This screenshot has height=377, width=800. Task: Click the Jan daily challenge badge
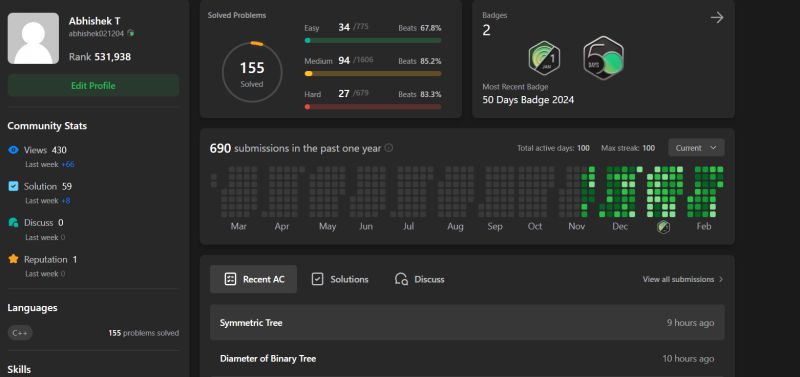point(544,58)
